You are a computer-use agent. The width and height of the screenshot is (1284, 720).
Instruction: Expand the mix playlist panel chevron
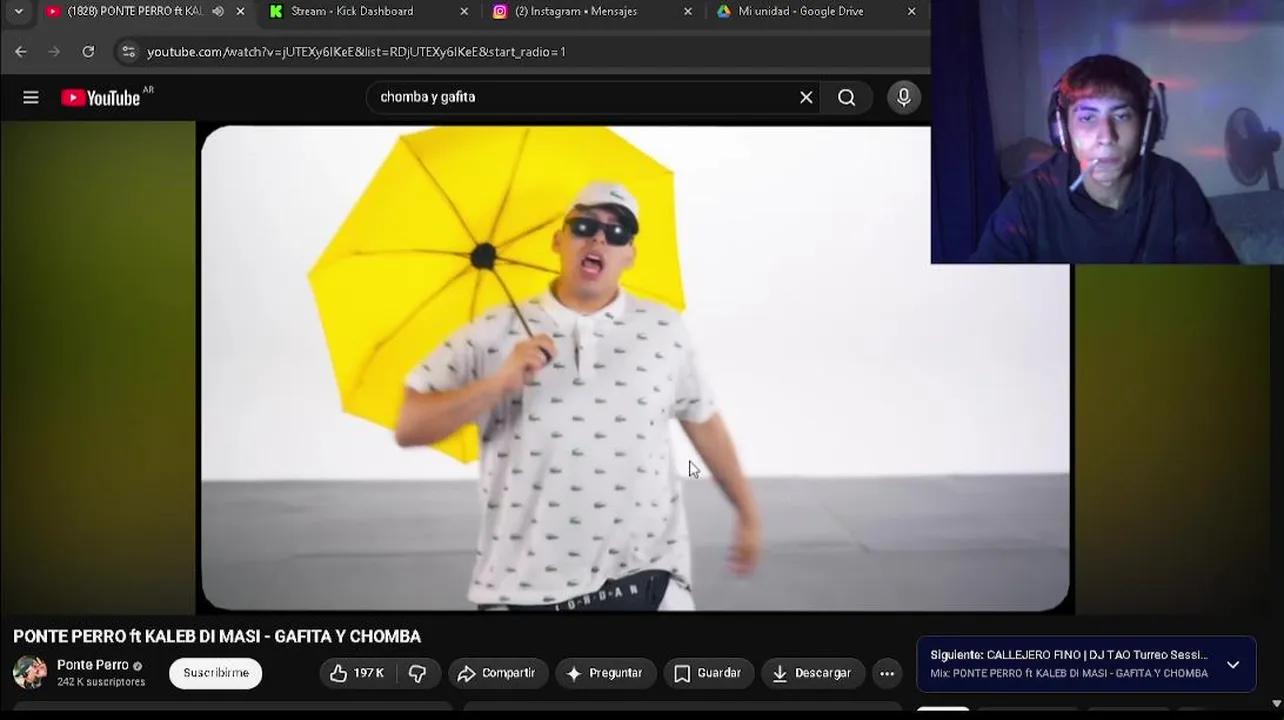click(1233, 665)
